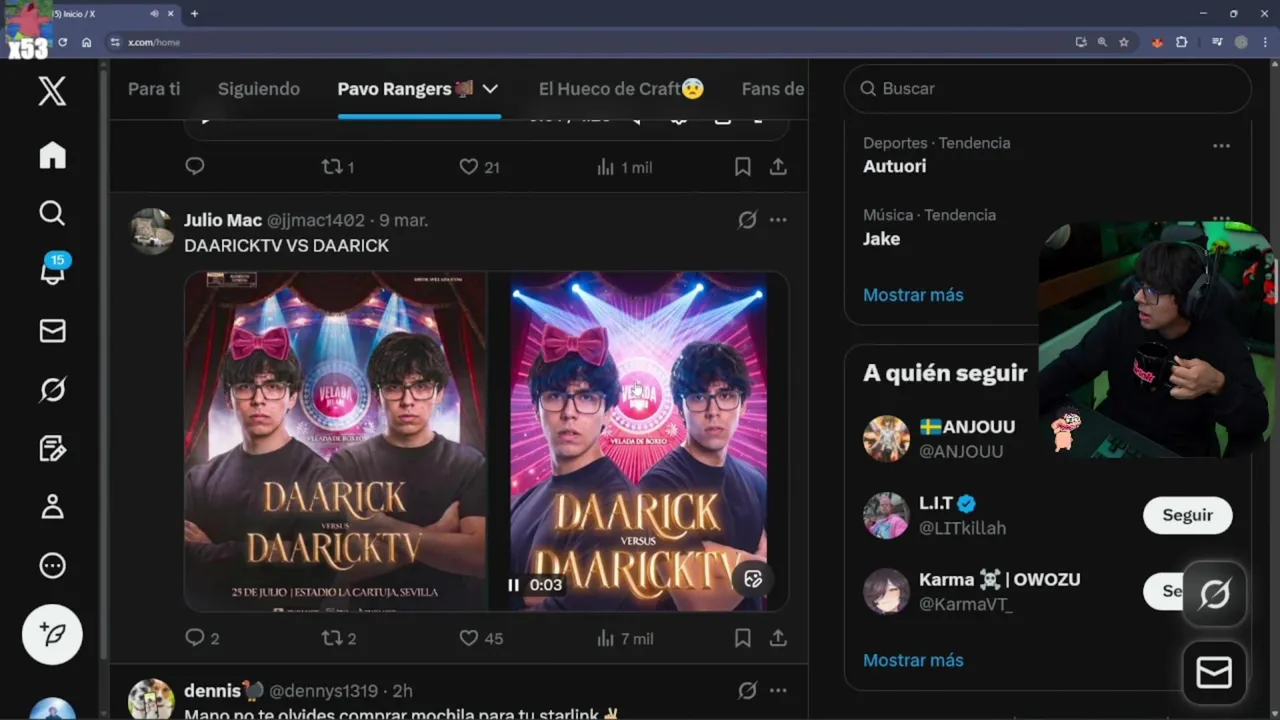Go to Home via house icon
Screen dimensions: 1280x720
click(52, 155)
